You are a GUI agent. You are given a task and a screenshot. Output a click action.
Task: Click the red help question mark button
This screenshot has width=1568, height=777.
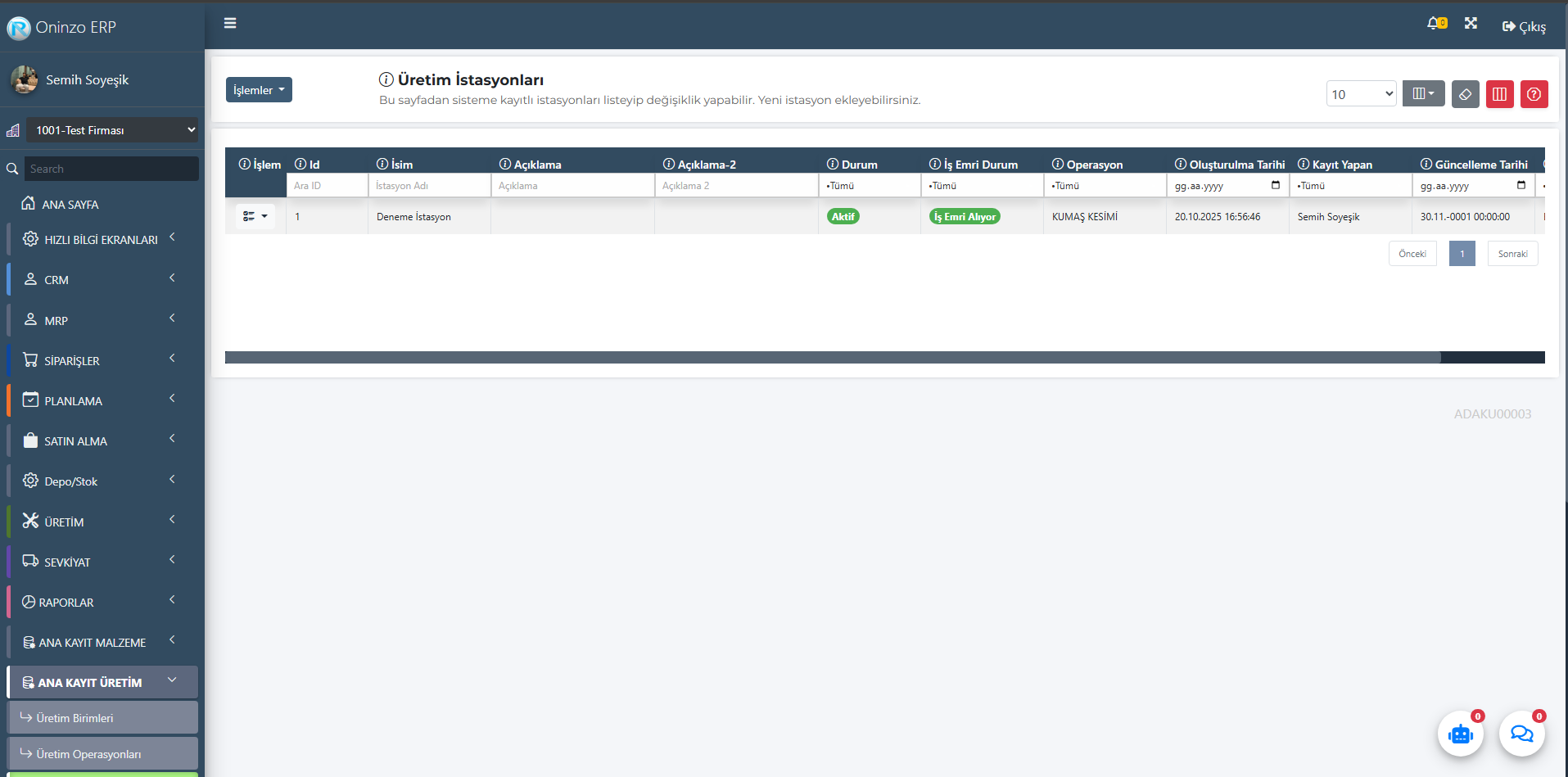1534,94
